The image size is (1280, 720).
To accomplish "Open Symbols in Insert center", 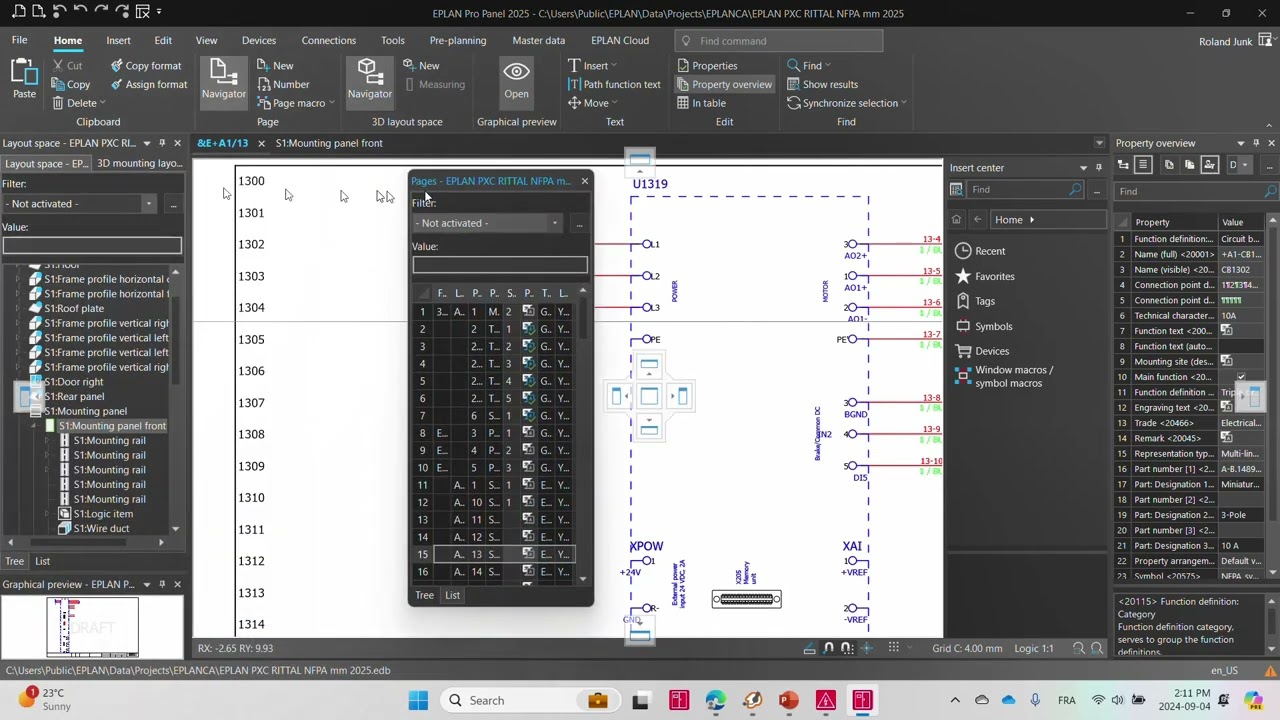I will pyautogui.click(x=984, y=326).
